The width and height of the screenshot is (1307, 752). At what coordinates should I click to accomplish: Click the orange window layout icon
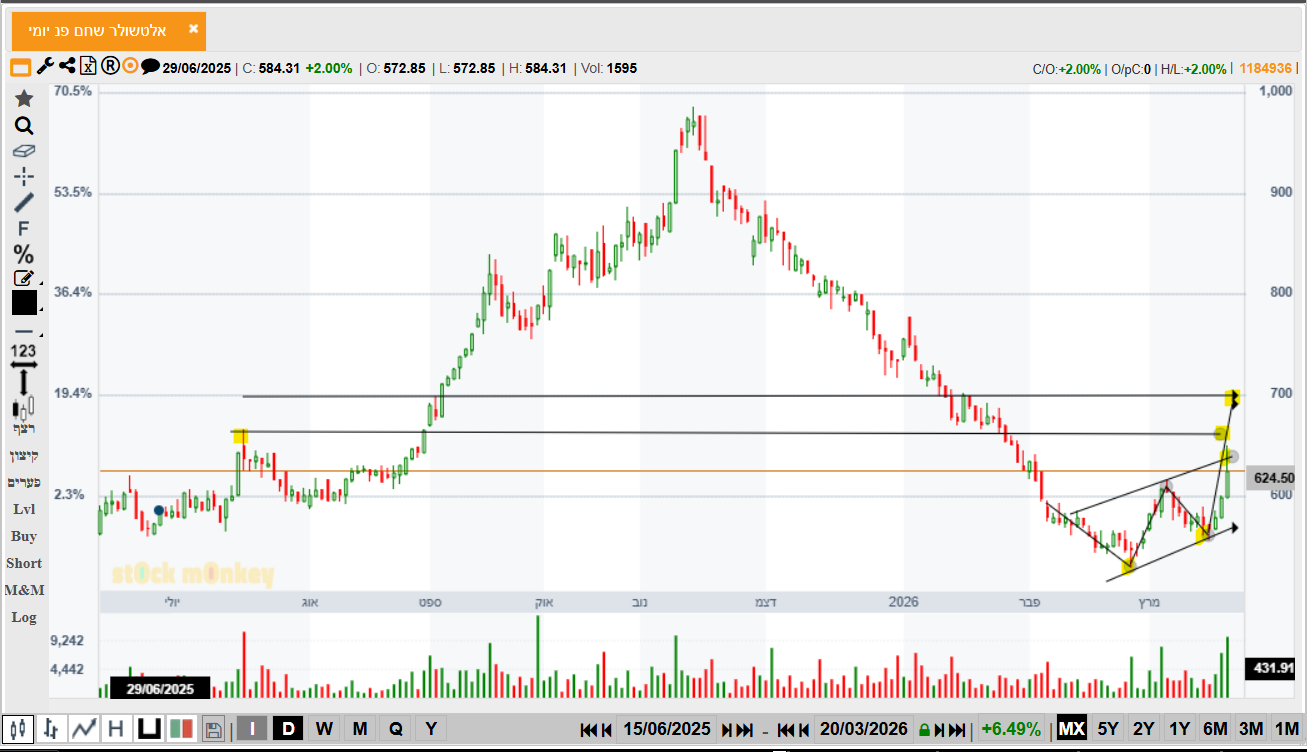[21, 67]
